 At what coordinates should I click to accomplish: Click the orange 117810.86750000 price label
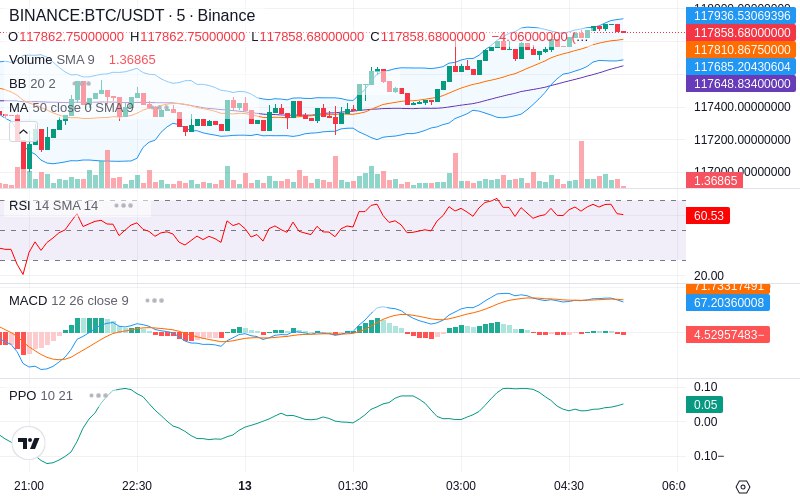coord(741,49)
